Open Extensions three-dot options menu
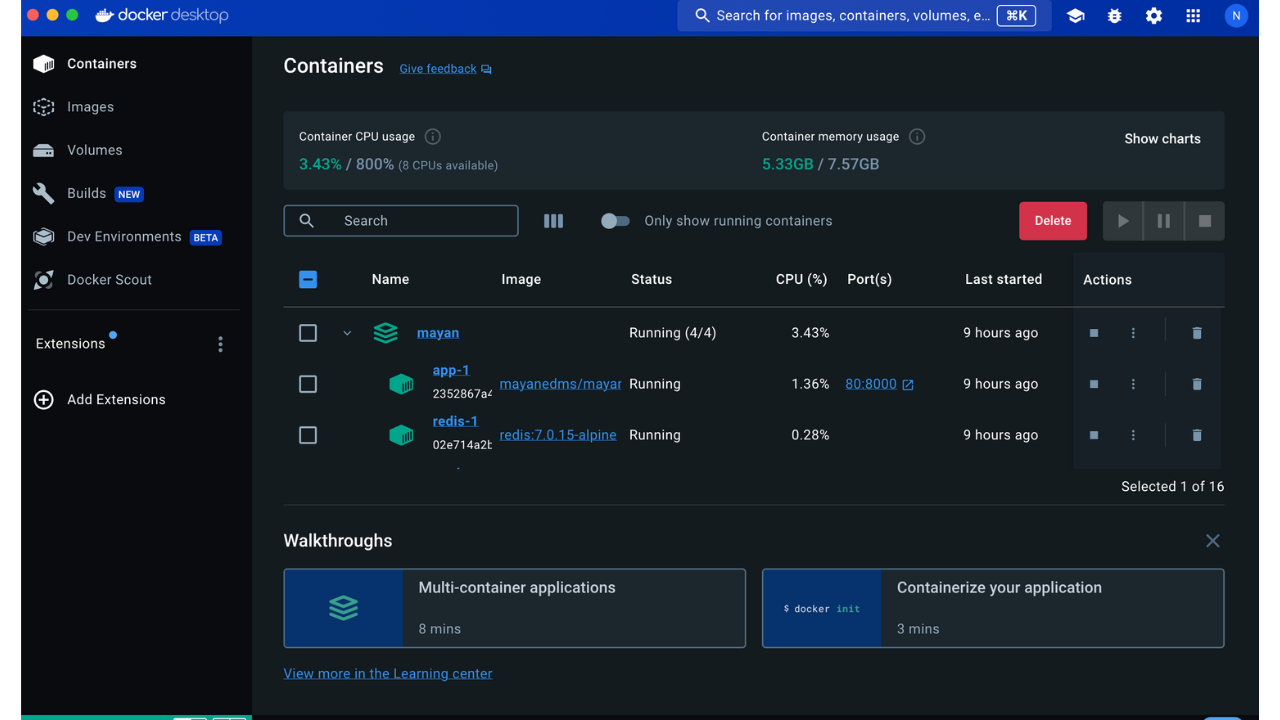The image size is (1280, 720). (220, 344)
